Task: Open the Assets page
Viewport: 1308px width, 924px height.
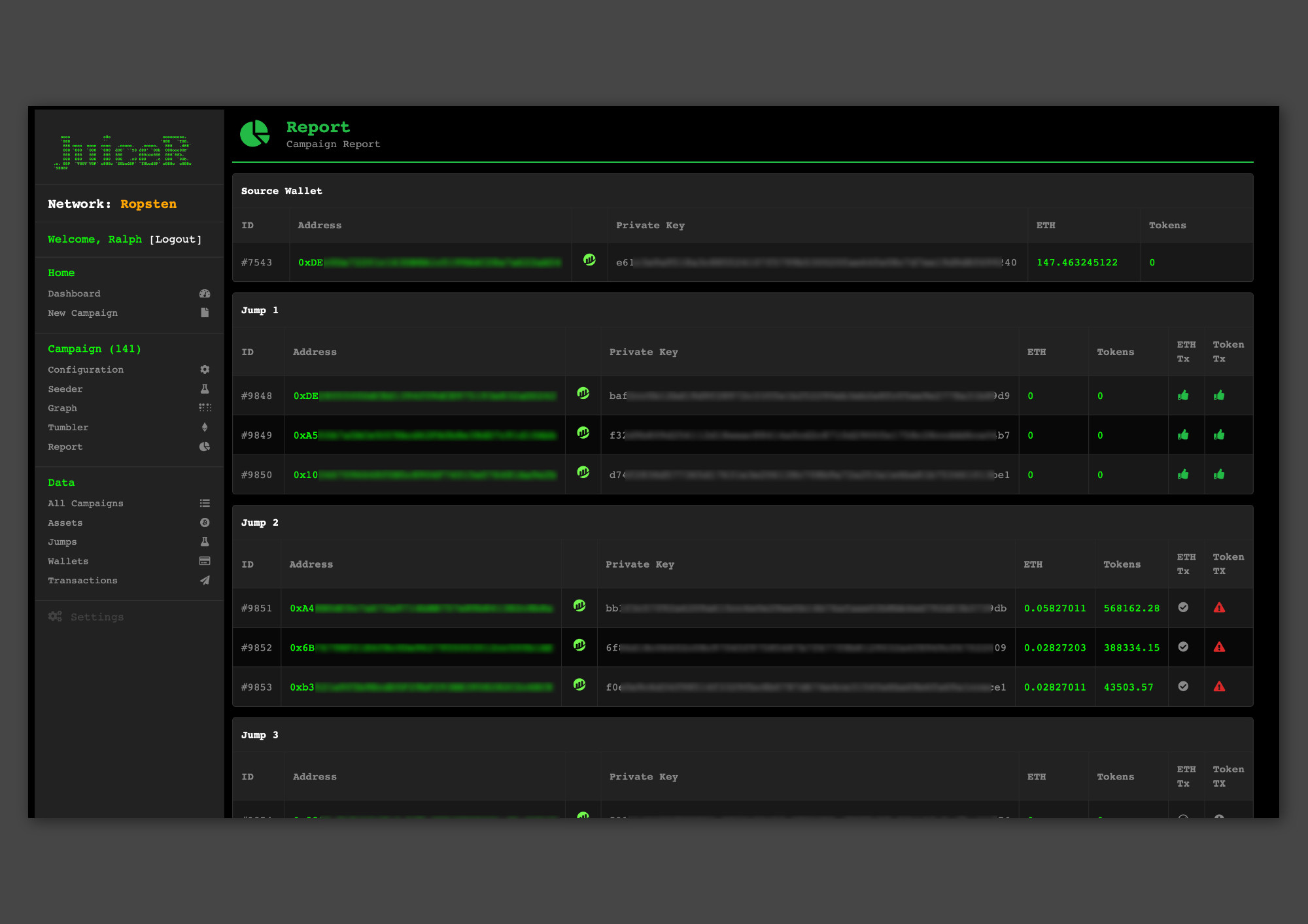Action: 65,523
